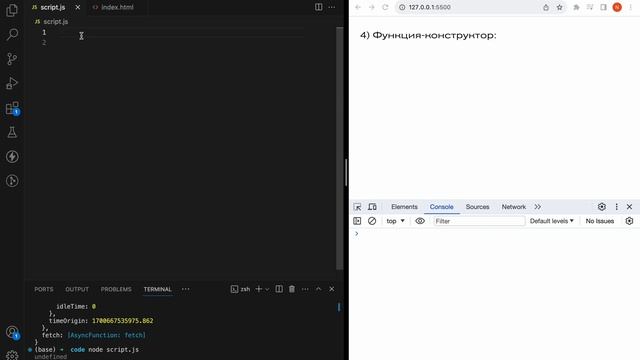The height and width of the screenshot is (360, 640).
Task: Split the editor to the right
Action: (318, 7)
